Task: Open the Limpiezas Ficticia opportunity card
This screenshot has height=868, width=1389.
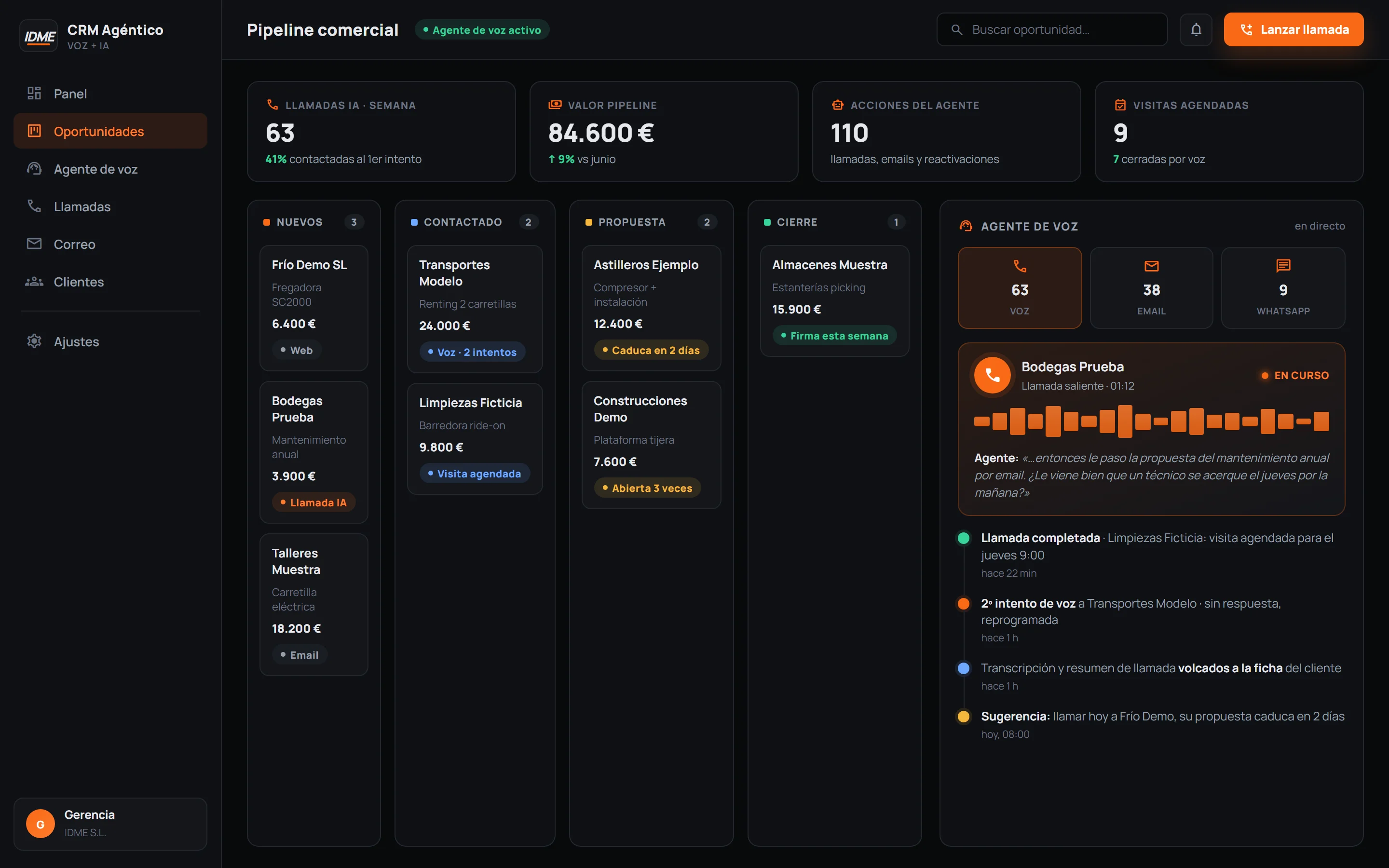Action: coord(475,439)
